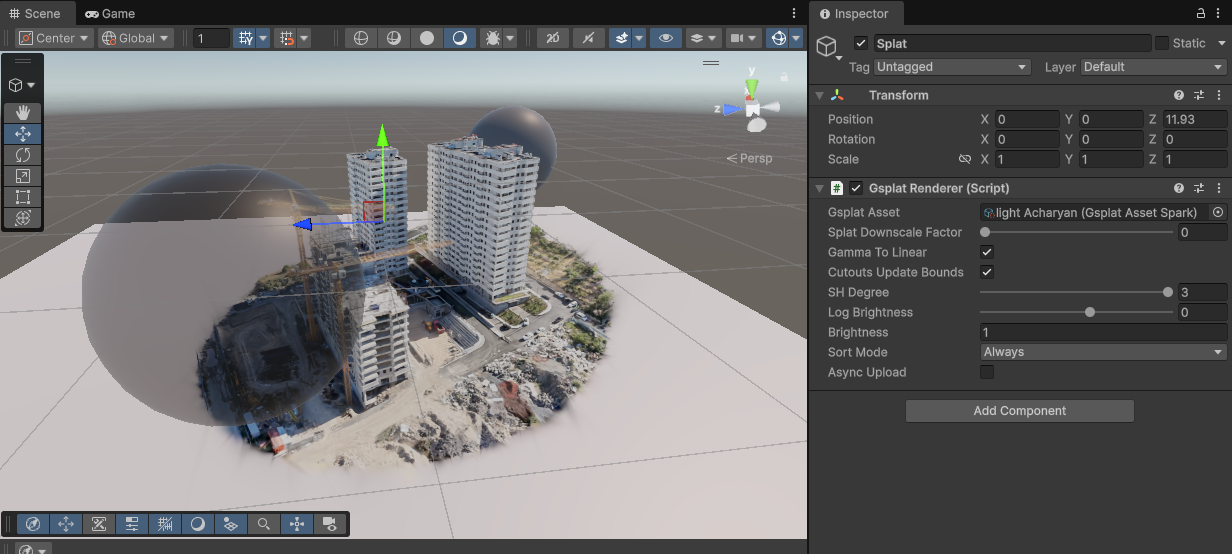Select the Inspector tab
This screenshot has width=1232, height=554.
[x=854, y=13]
